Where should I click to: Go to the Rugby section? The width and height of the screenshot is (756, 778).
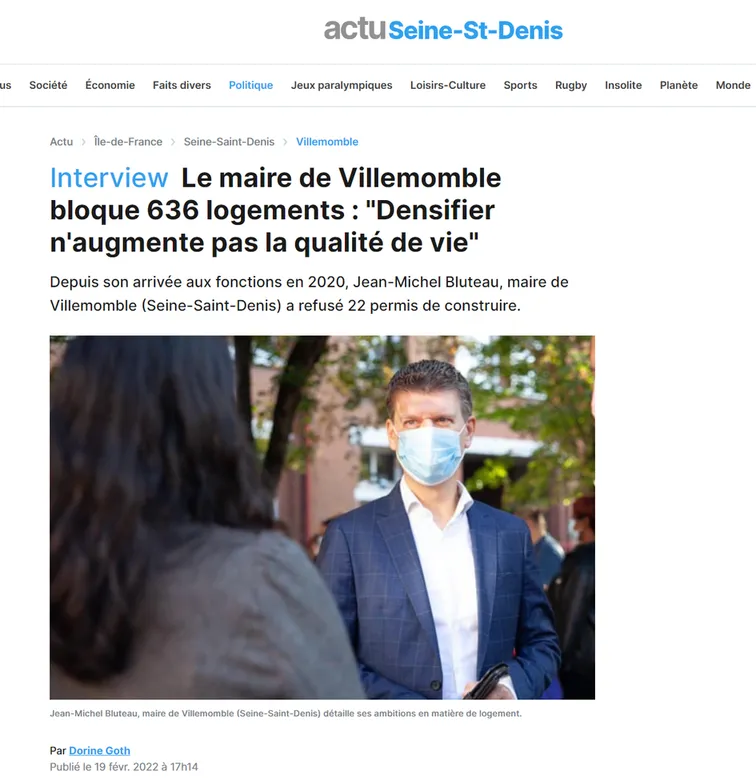pos(571,85)
